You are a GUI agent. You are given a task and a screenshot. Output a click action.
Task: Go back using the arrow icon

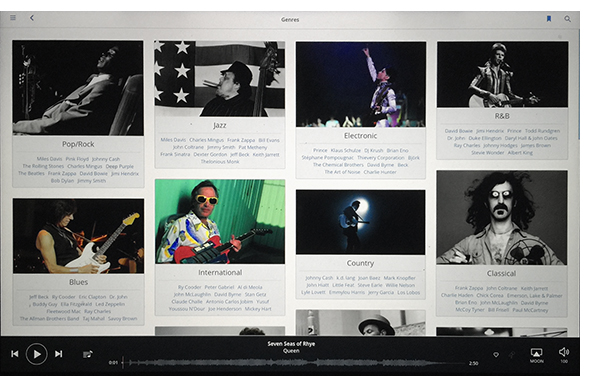(x=32, y=18)
